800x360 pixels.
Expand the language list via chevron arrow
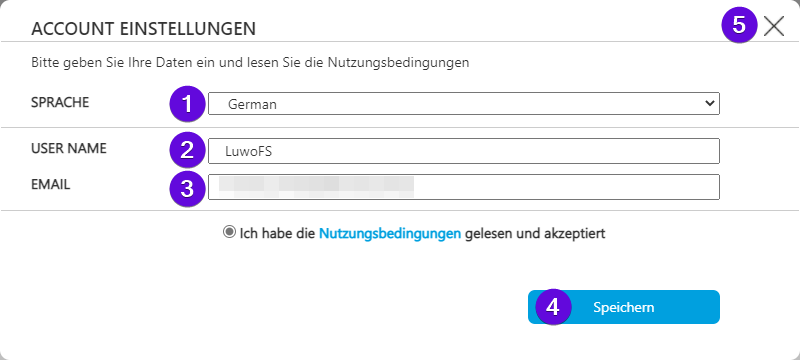709,104
